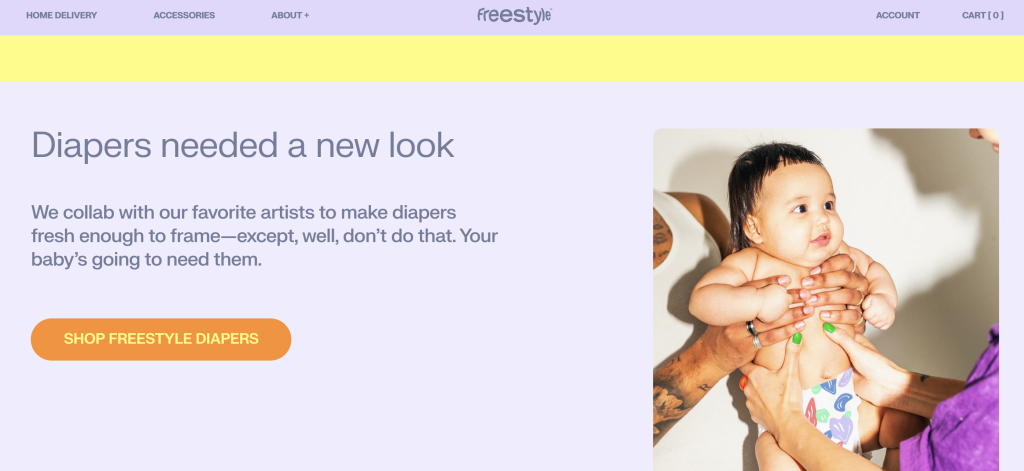The width and height of the screenshot is (1024, 471).
Task: Click the cart item count [0]
Action: pyautogui.click(x=996, y=15)
